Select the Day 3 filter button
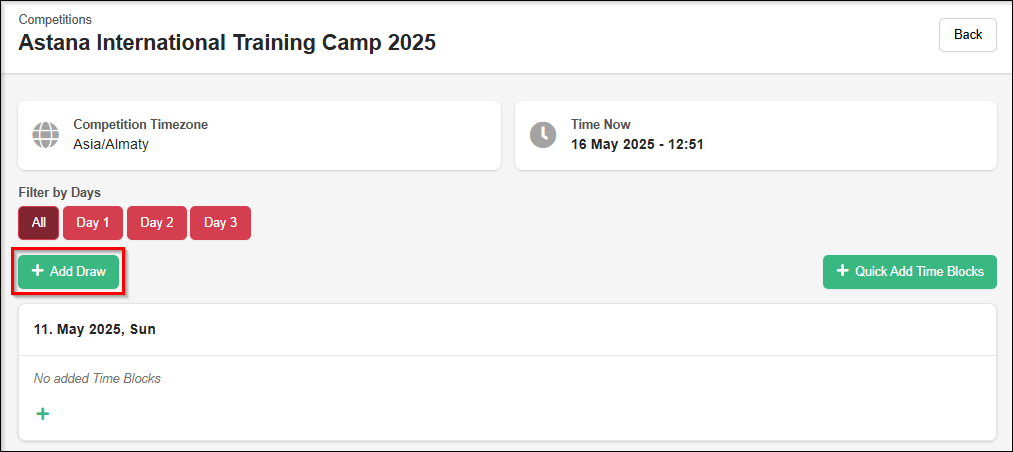 [x=220, y=223]
